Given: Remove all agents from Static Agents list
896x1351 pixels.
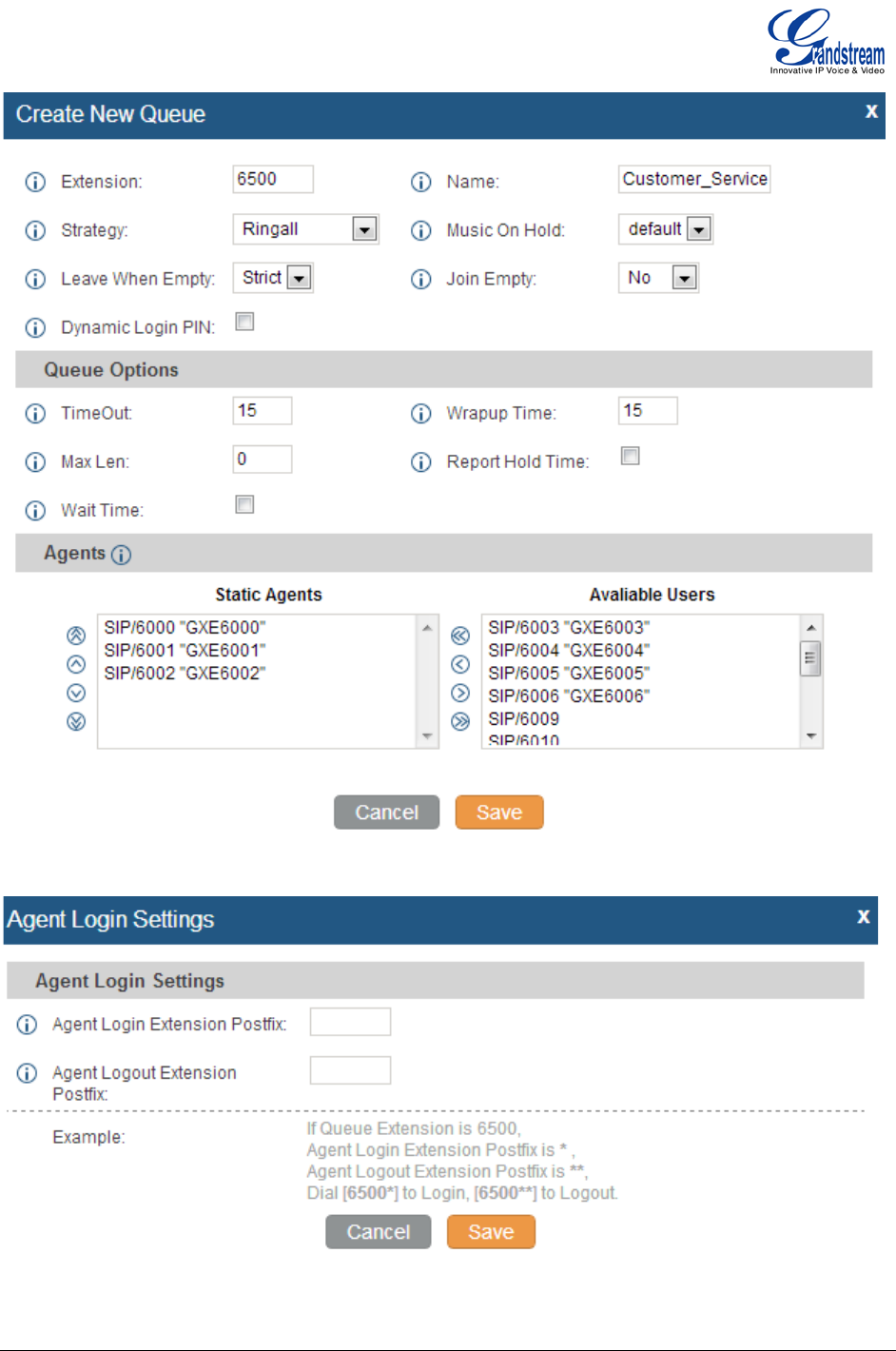Looking at the screenshot, I should [x=460, y=722].
